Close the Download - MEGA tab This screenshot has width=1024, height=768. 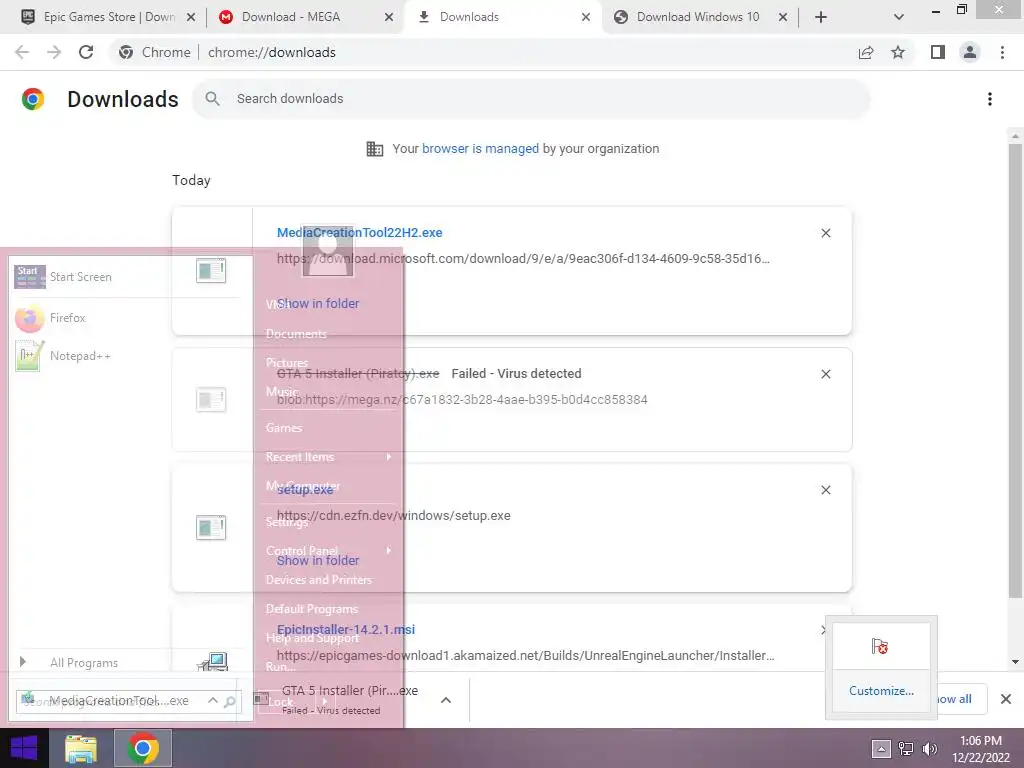coord(389,17)
